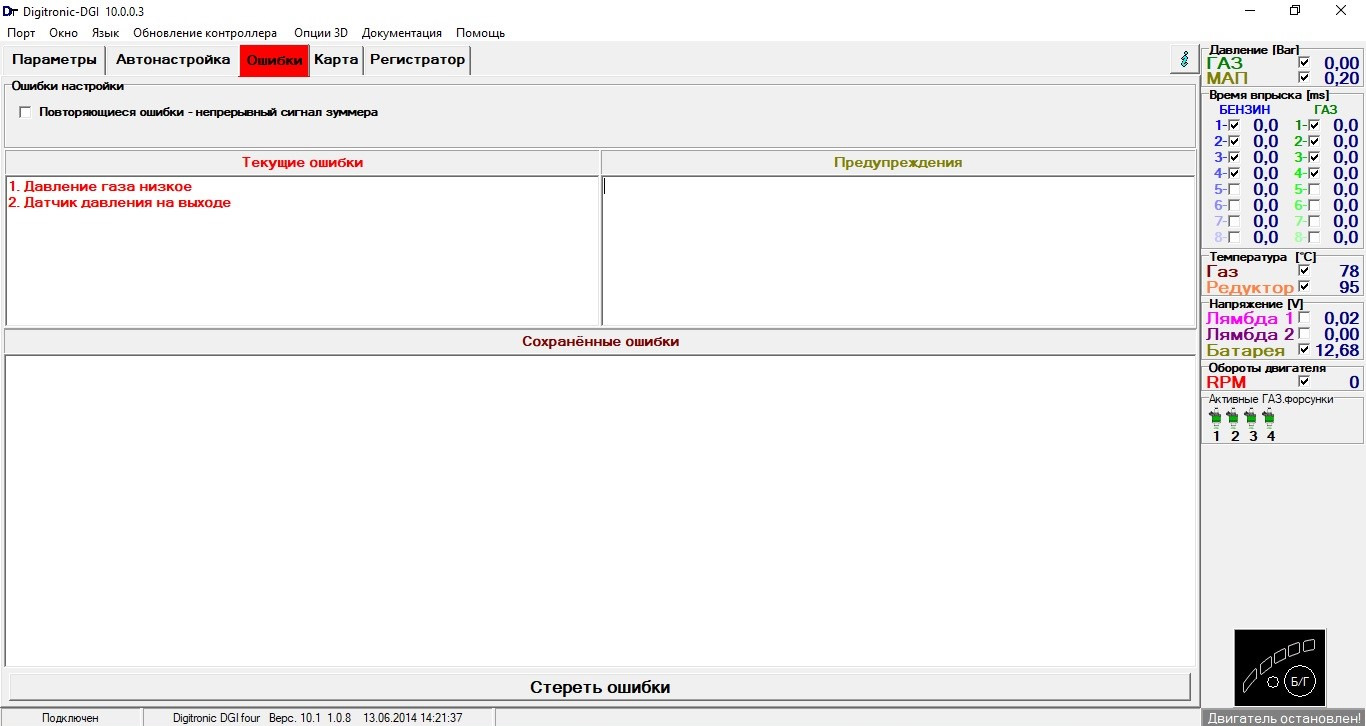The height and width of the screenshot is (726, 1366).
Task: Click the blue info icon button
Action: 1184,59
